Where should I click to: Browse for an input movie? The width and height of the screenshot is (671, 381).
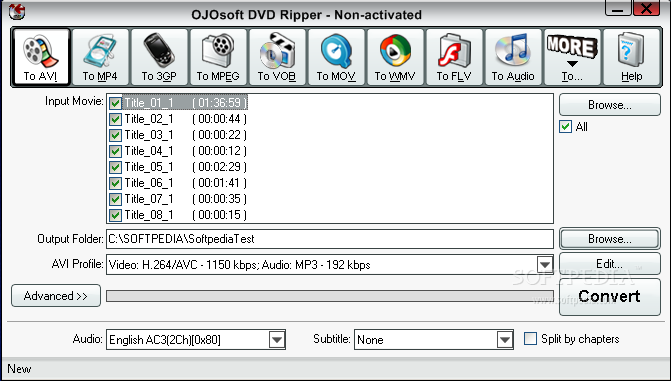point(610,105)
